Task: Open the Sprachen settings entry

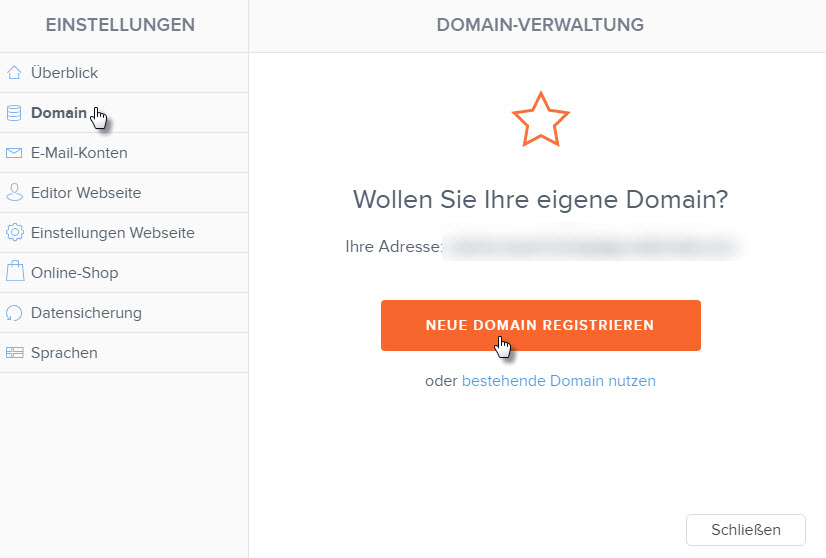Action: [124, 353]
